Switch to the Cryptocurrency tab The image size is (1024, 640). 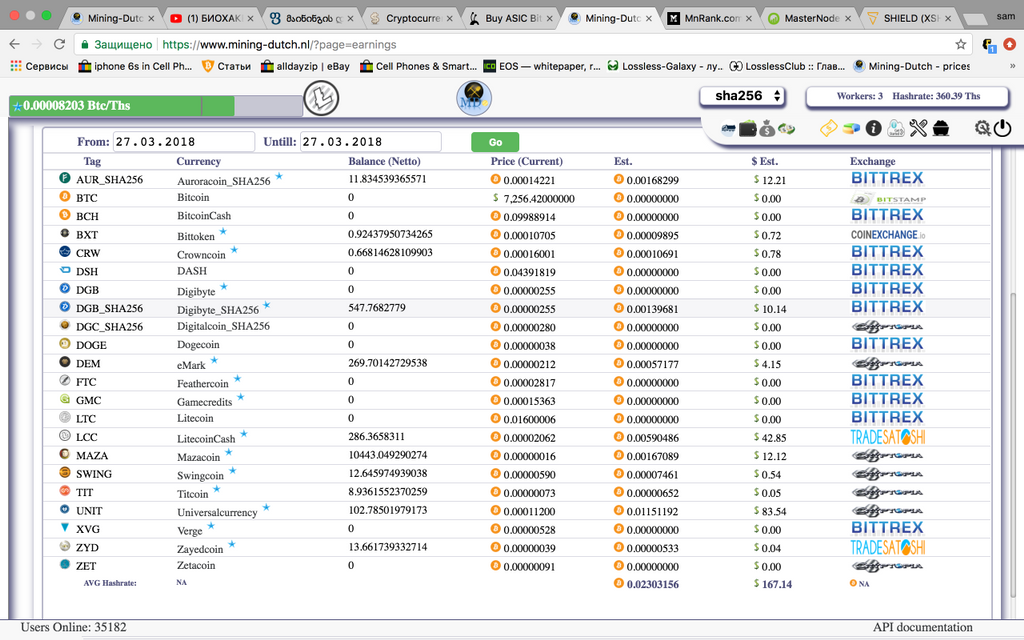[411, 18]
